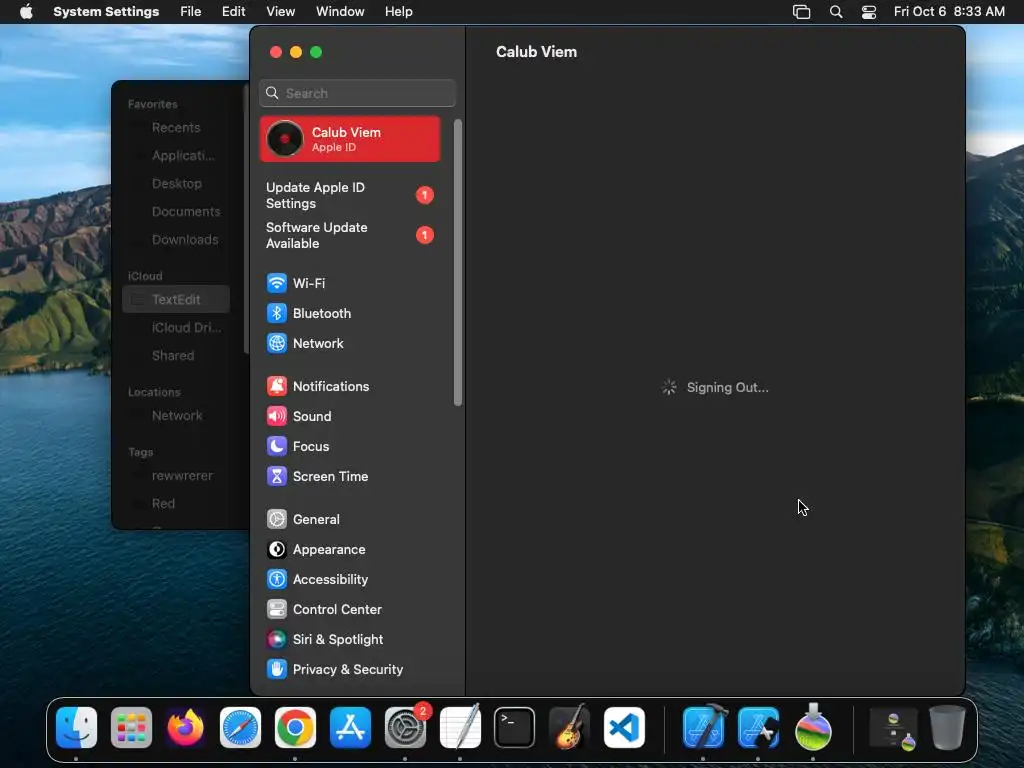Open the View menu
The width and height of the screenshot is (1024, 768).
(280, 12)
